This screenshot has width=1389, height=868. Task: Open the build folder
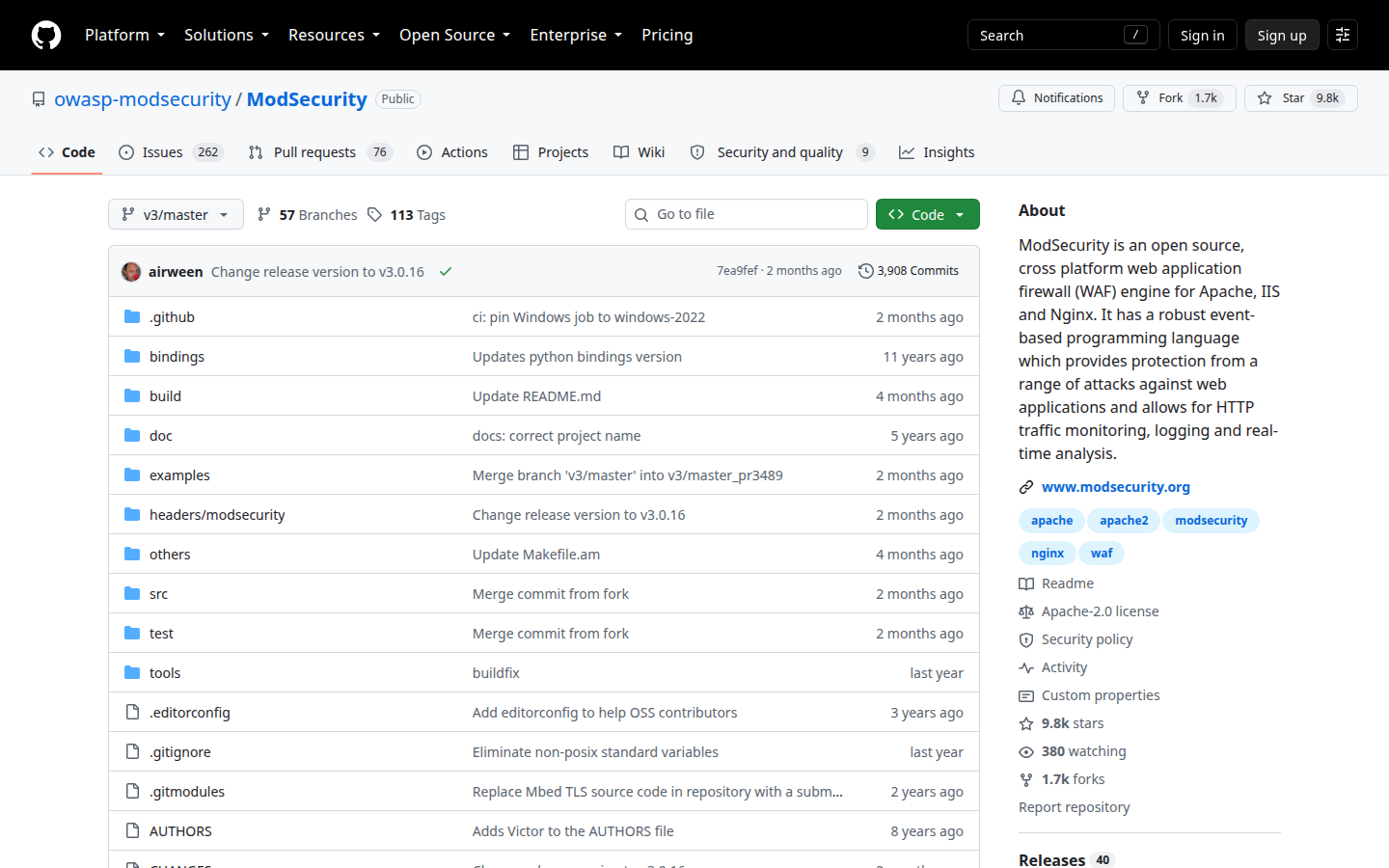tap(165, 396)
